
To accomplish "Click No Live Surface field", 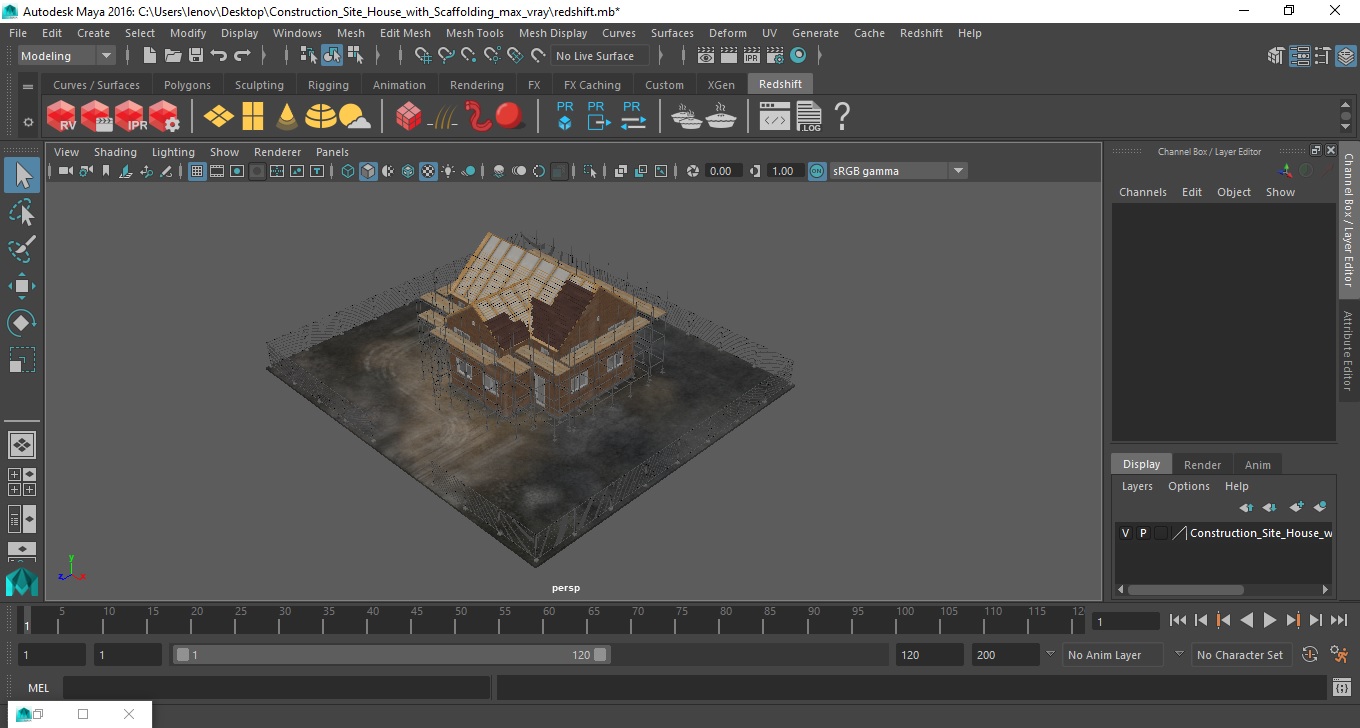I will [x=595, y=56].
